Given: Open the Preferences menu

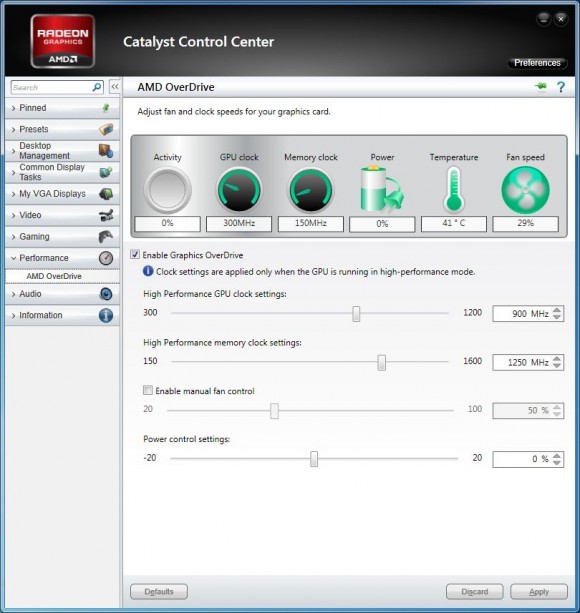Looking at the screenshot, I should pos(537,63).
